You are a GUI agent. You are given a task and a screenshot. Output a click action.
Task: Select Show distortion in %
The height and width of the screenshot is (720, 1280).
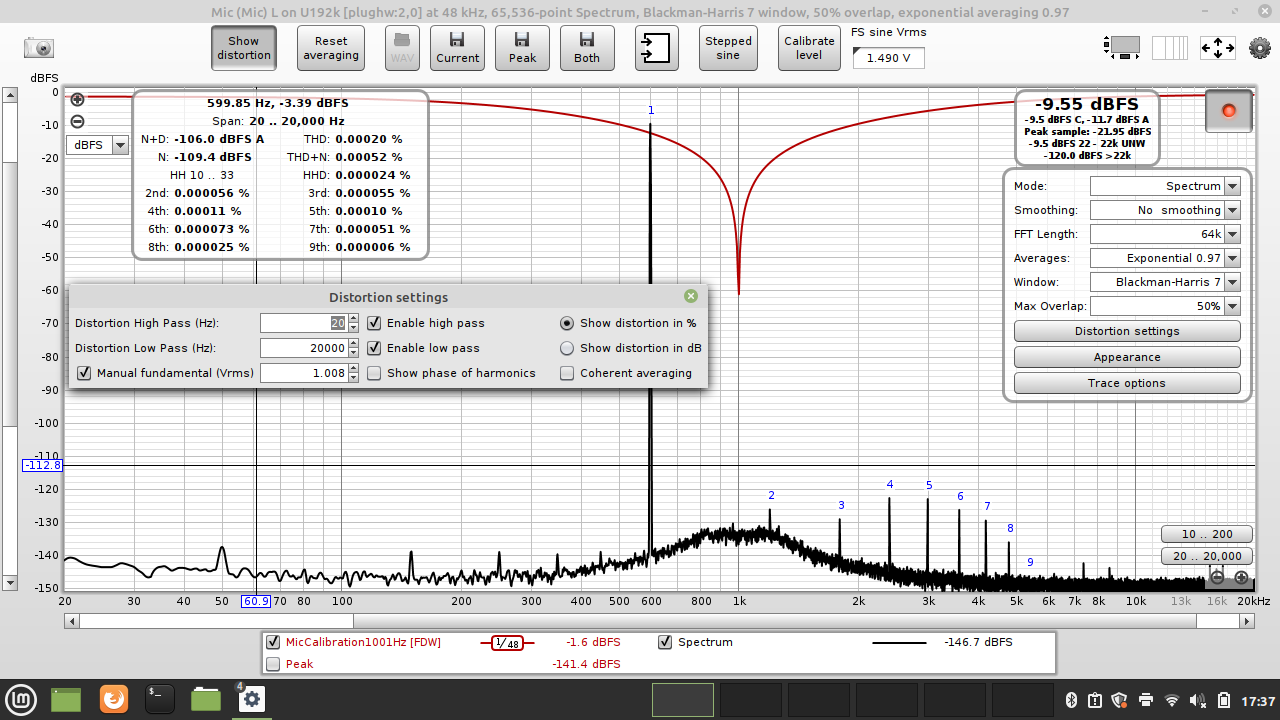pyautogui.click(x=567, y=323)
